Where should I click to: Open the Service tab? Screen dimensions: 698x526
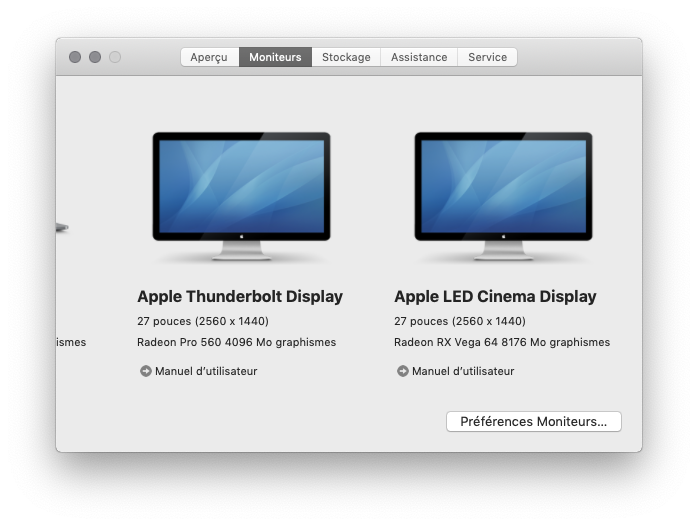point(487,57)
